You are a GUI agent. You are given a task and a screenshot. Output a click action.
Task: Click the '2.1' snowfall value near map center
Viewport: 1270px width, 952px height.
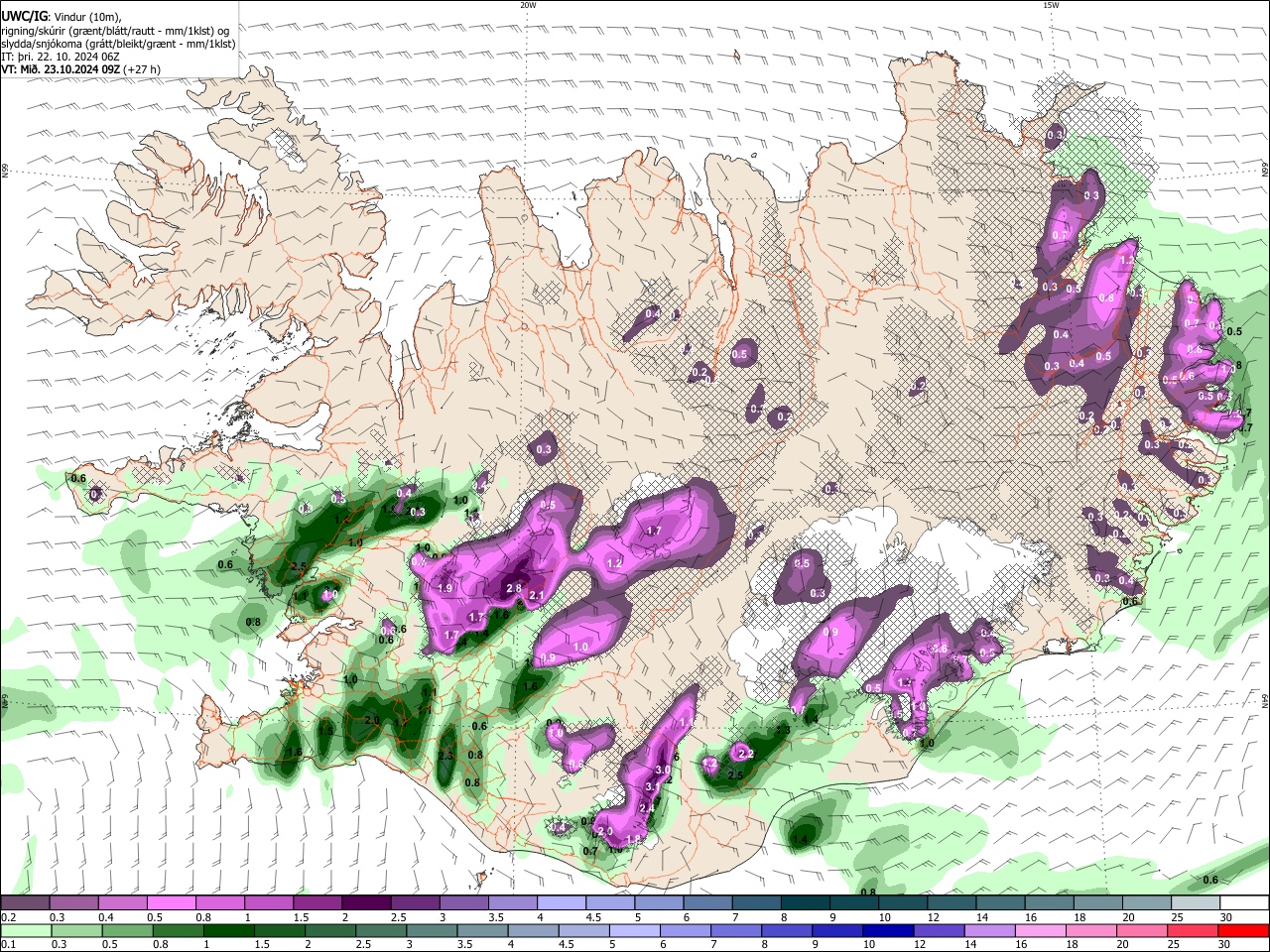pyautogui.click(x=537, y=595)
